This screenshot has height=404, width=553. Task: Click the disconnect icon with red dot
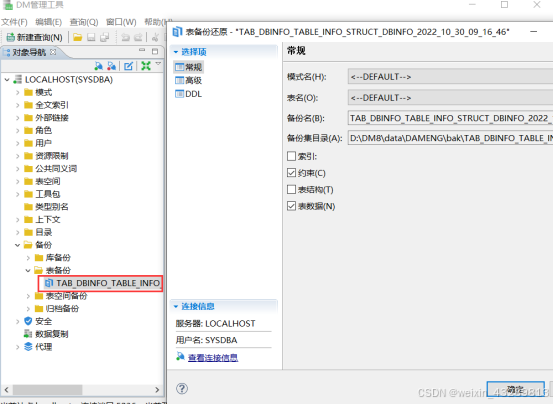(x=111, y=66)
